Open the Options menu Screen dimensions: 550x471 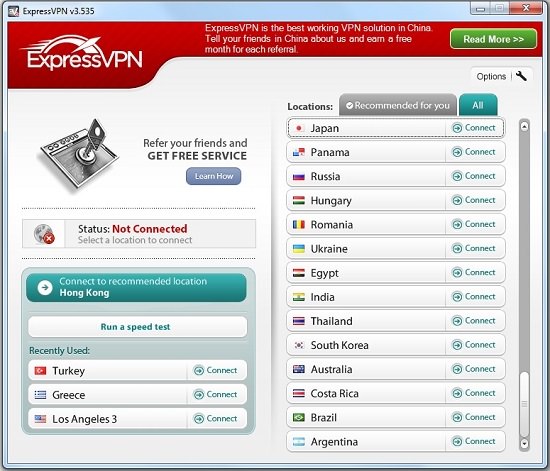[501, 76]
